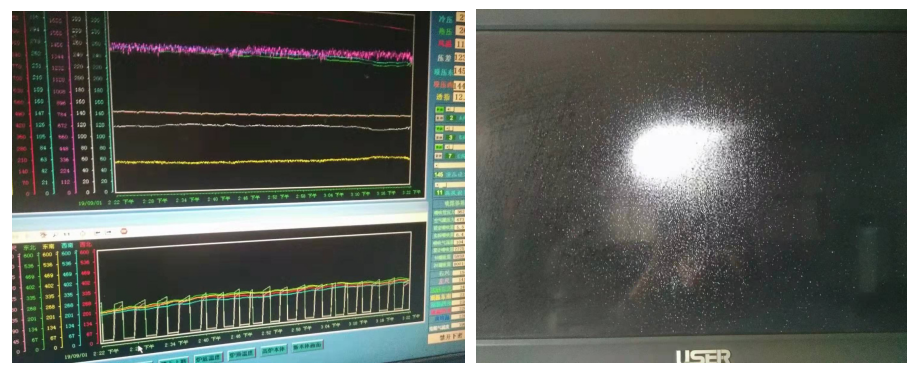Screen dimensions: 921x369
Task: Click the green indicator labeled 2
Action: click(x=451, y=118)
